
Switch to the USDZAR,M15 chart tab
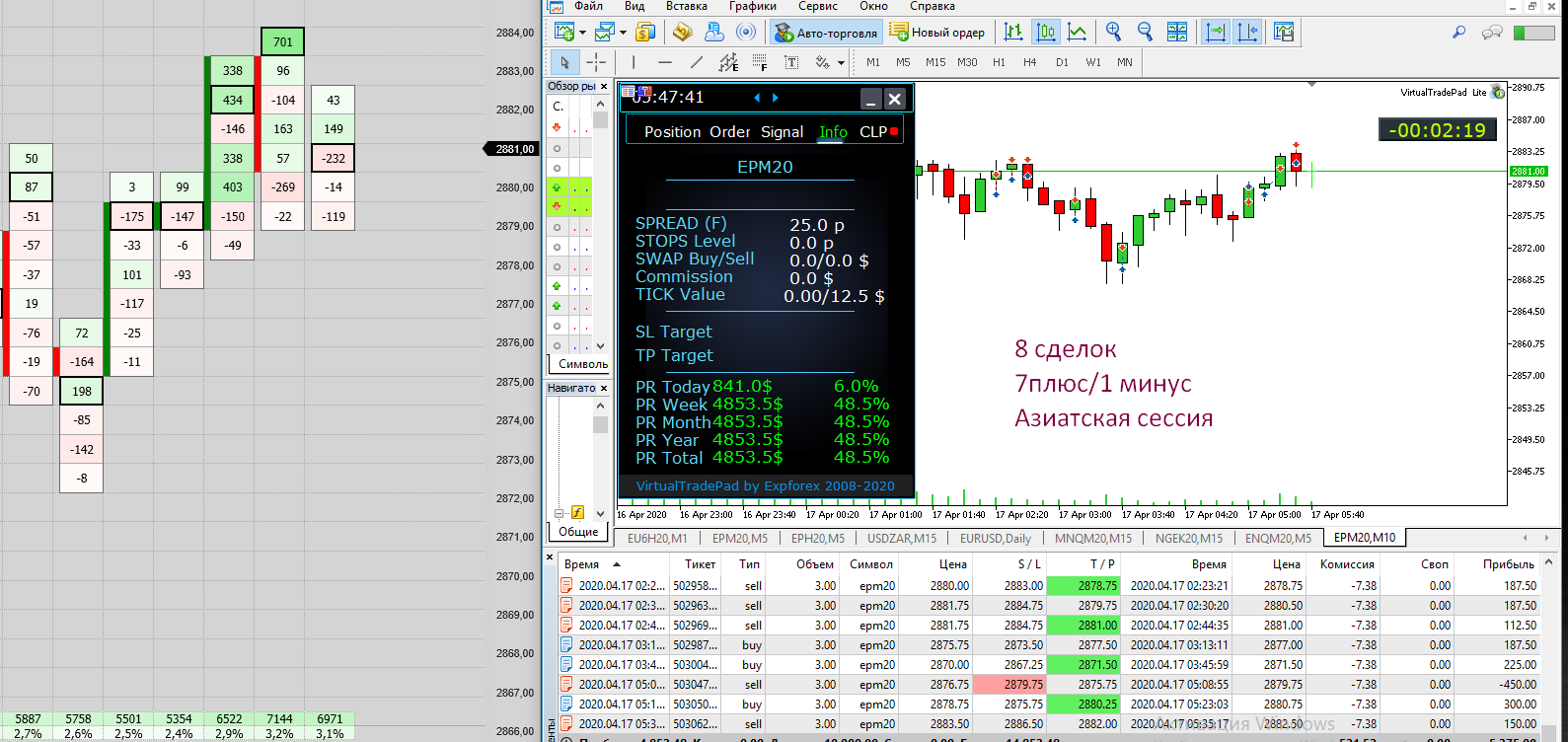tap(902, 538)
